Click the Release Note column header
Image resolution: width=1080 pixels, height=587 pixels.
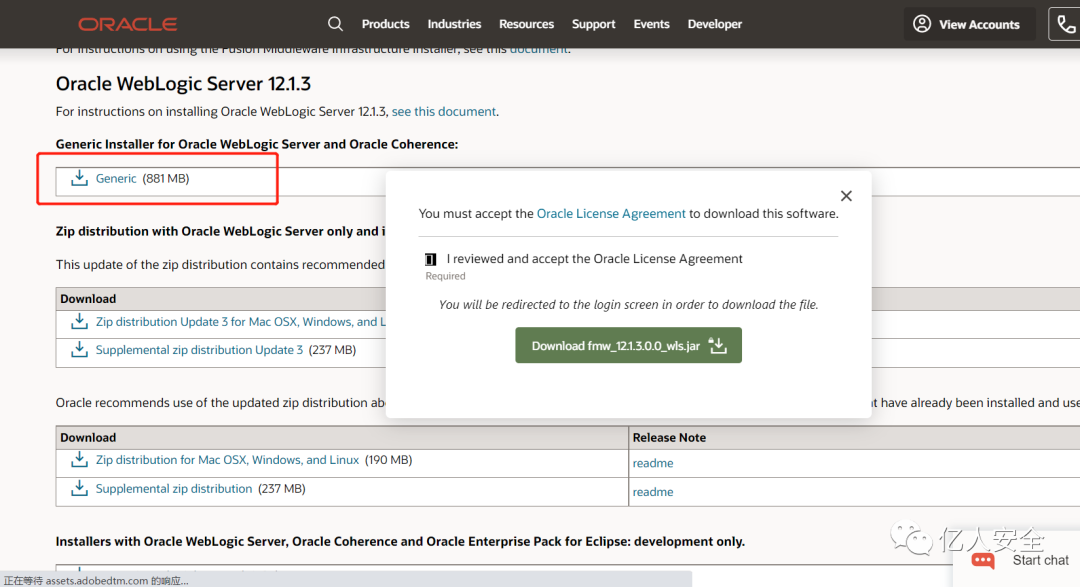pos(669,437)
